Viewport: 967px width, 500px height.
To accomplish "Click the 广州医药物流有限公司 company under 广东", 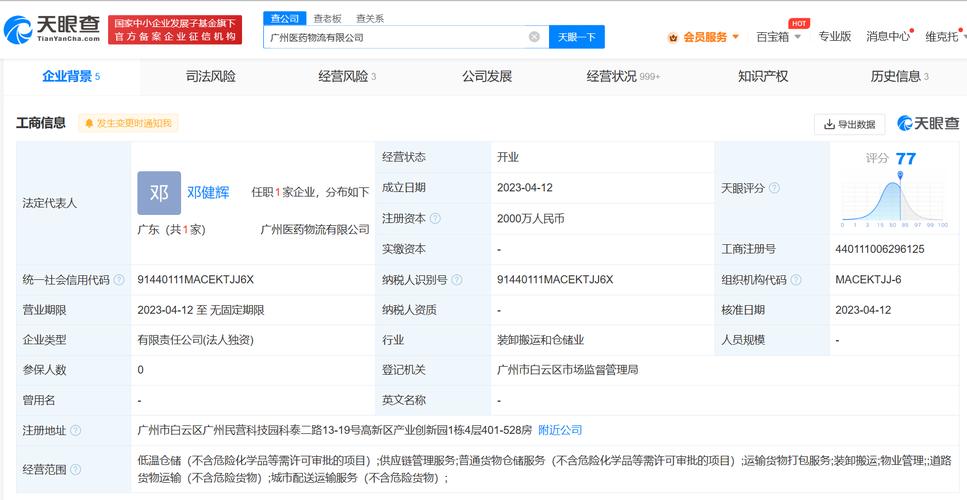I will 315,229.
